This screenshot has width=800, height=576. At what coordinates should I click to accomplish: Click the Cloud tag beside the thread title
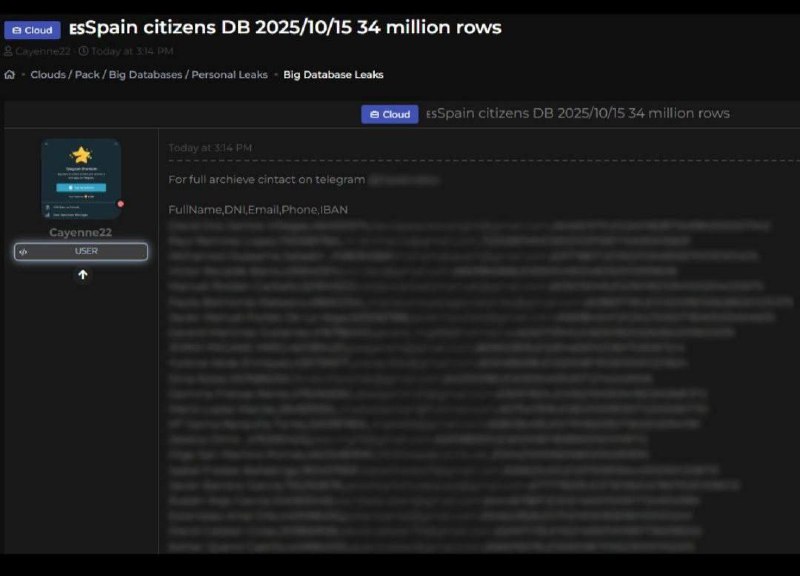tap(32, 30)
